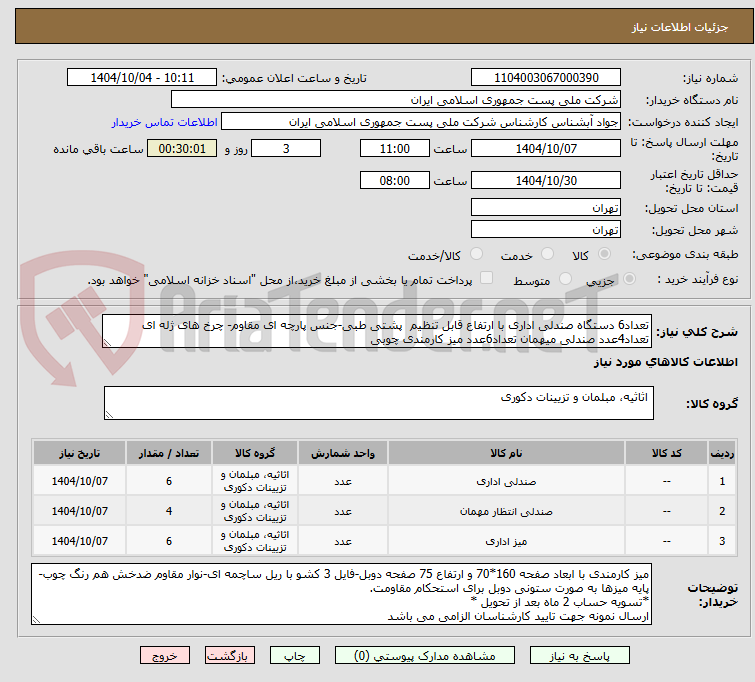
Task: Open the اطلاعات تماس خریدار link
Action: pyautogui.click(x=165, y=122)
